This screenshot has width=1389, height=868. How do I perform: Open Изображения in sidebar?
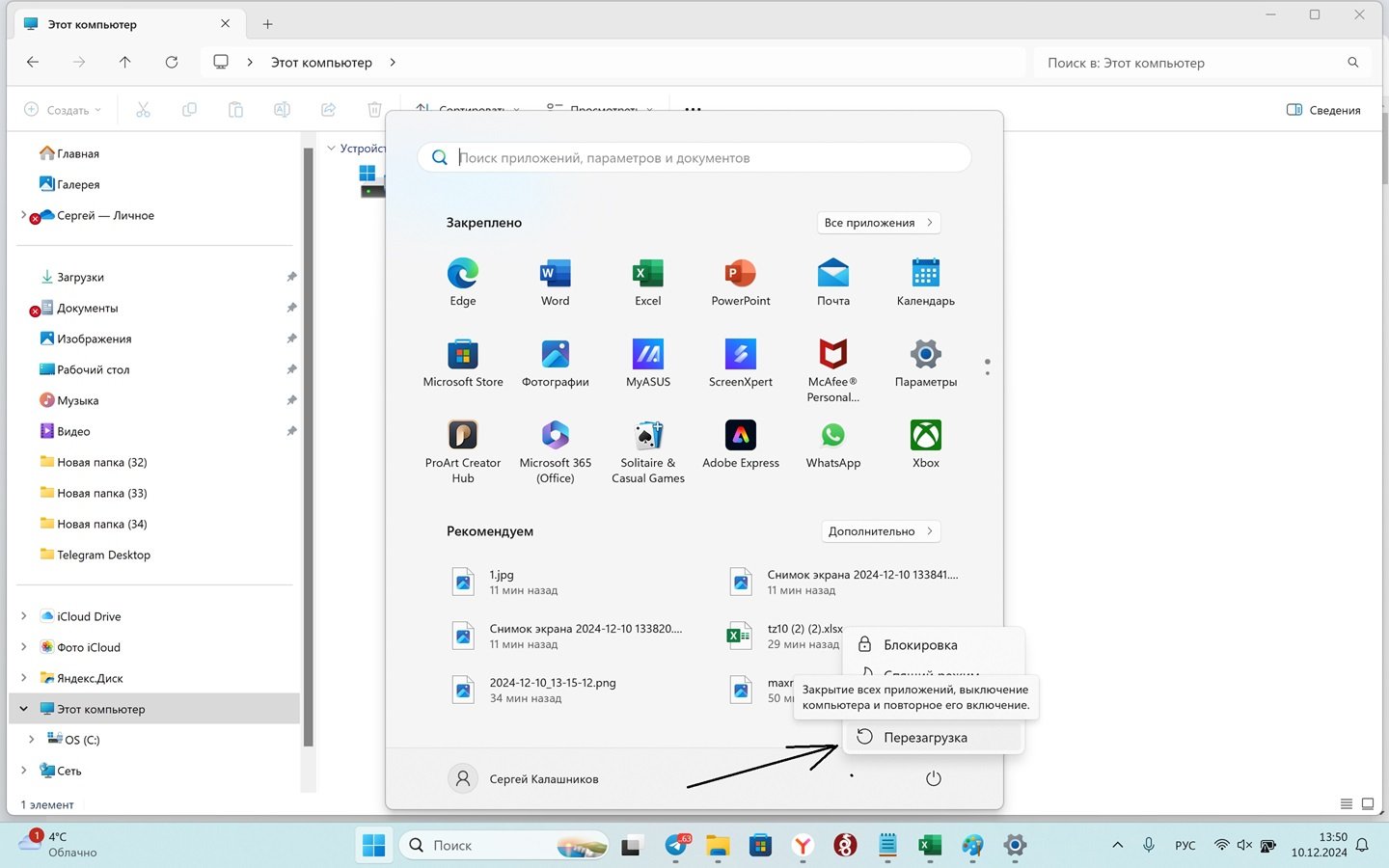point(85,339)
